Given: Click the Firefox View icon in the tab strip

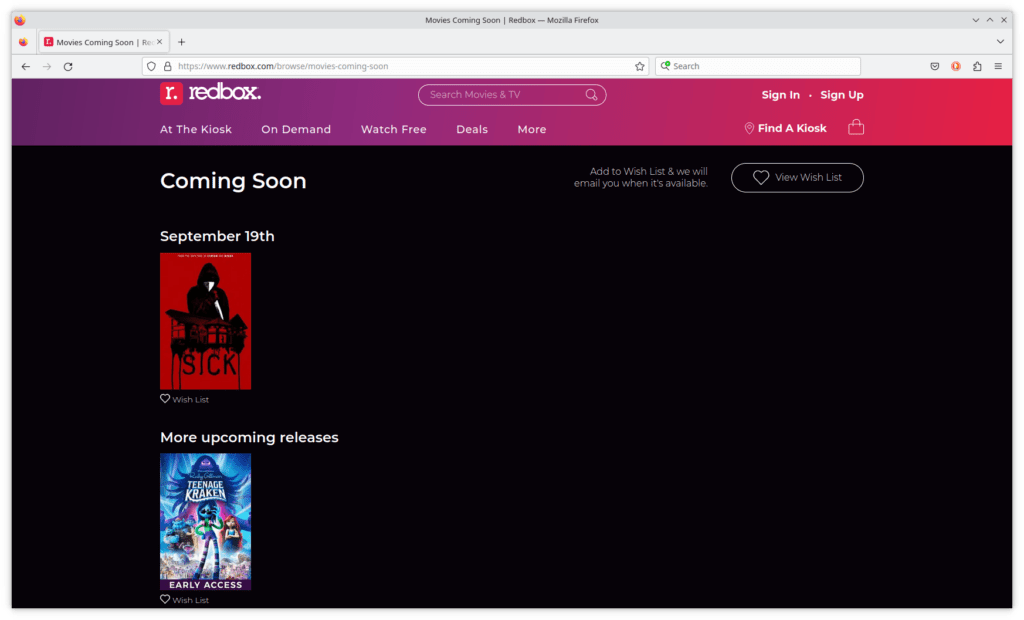Looking at the screenshot, I should coord(24,42).
